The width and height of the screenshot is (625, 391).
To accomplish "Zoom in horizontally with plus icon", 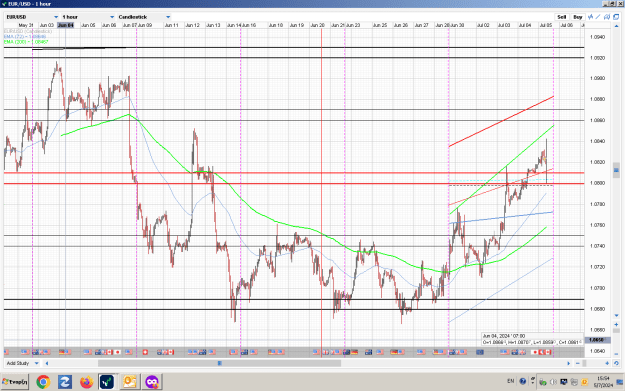I will (x=607, y=363).
